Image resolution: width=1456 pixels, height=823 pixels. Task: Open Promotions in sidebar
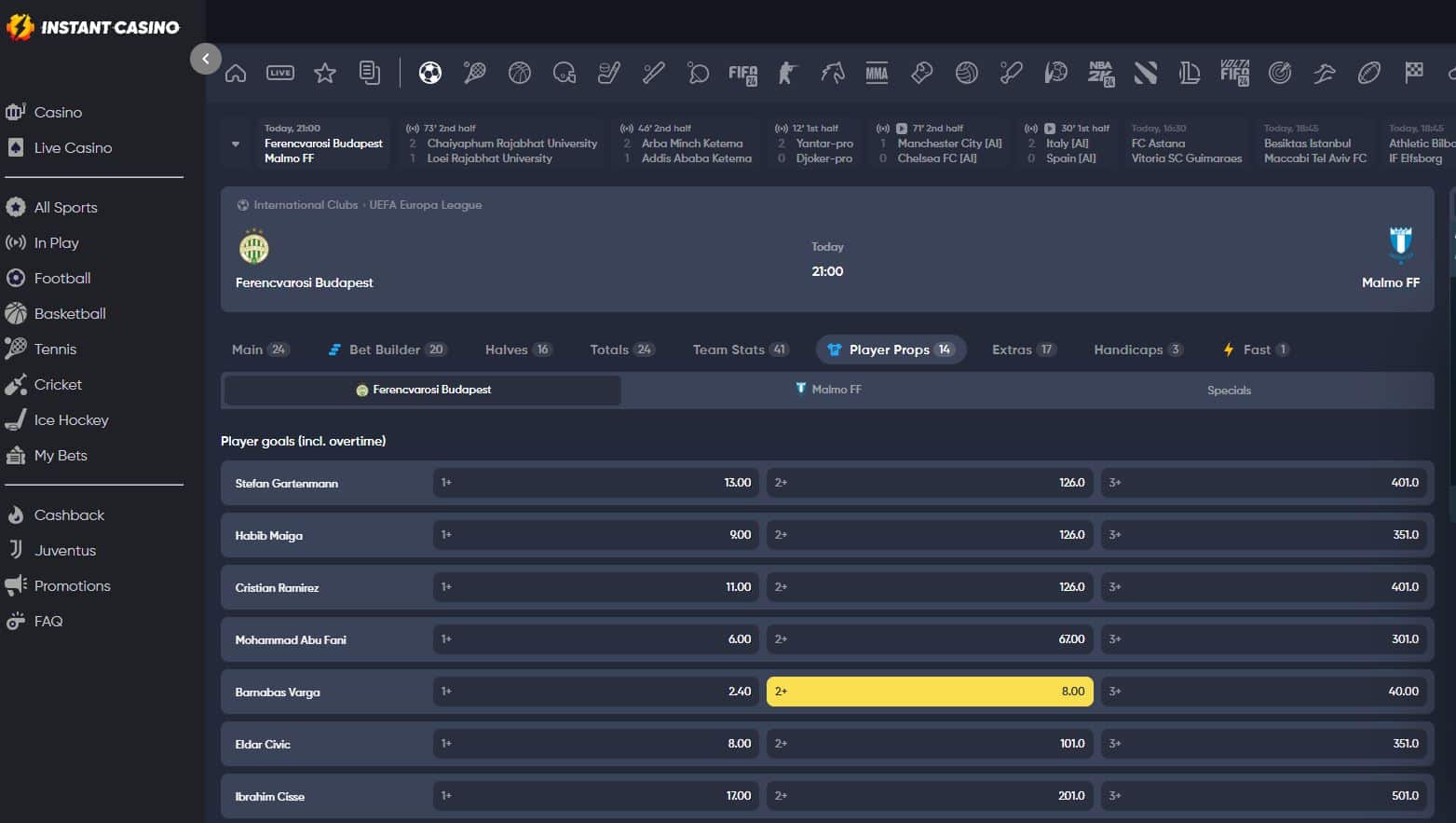tap(72, 585)
